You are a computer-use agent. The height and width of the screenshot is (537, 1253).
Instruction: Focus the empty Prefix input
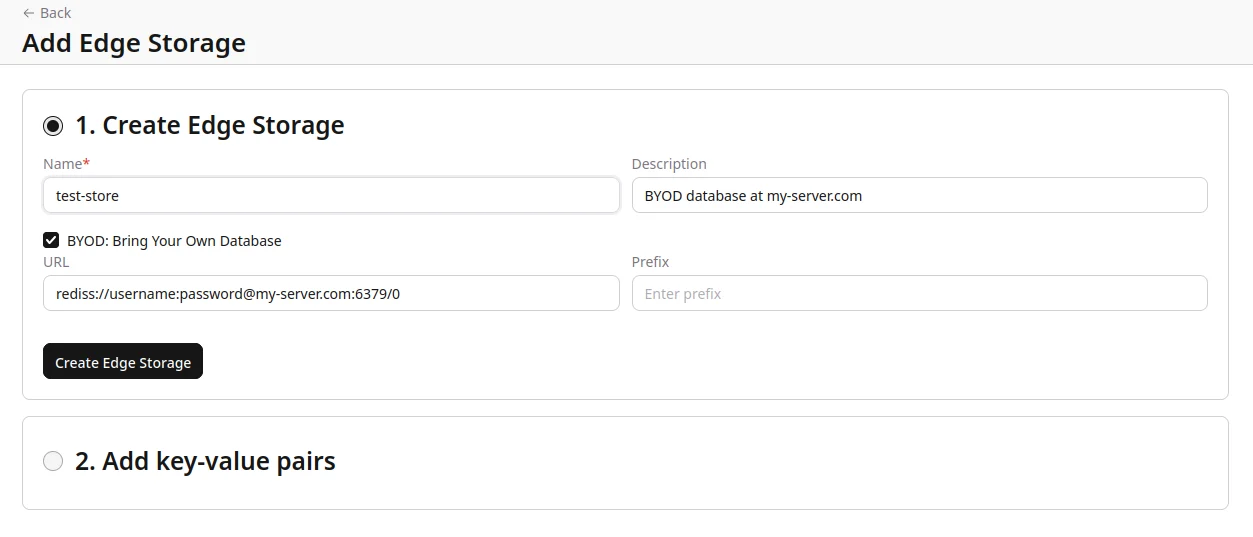(920, 293)
